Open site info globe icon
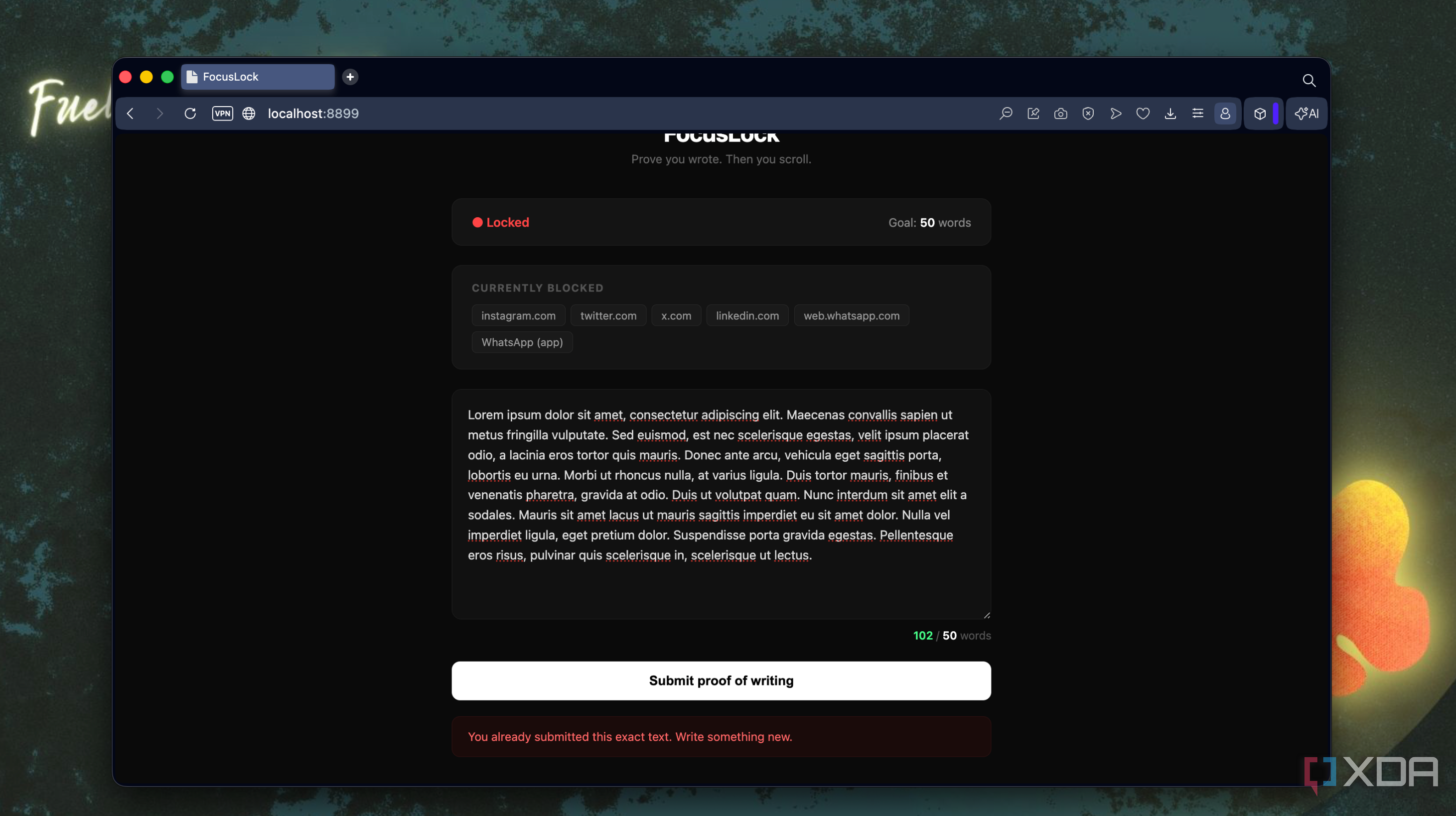The image size is (1456, 816). point(249,114)
